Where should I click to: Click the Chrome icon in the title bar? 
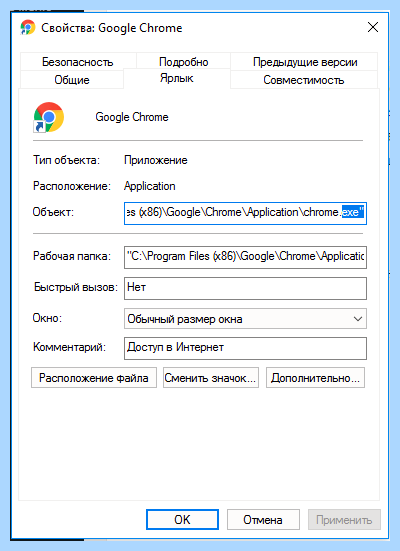28,27
